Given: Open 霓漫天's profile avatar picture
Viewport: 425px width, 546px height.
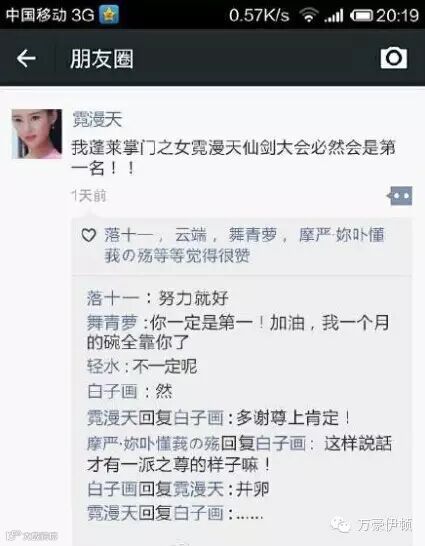Looking at the screenshot, I should coord(37,134).
